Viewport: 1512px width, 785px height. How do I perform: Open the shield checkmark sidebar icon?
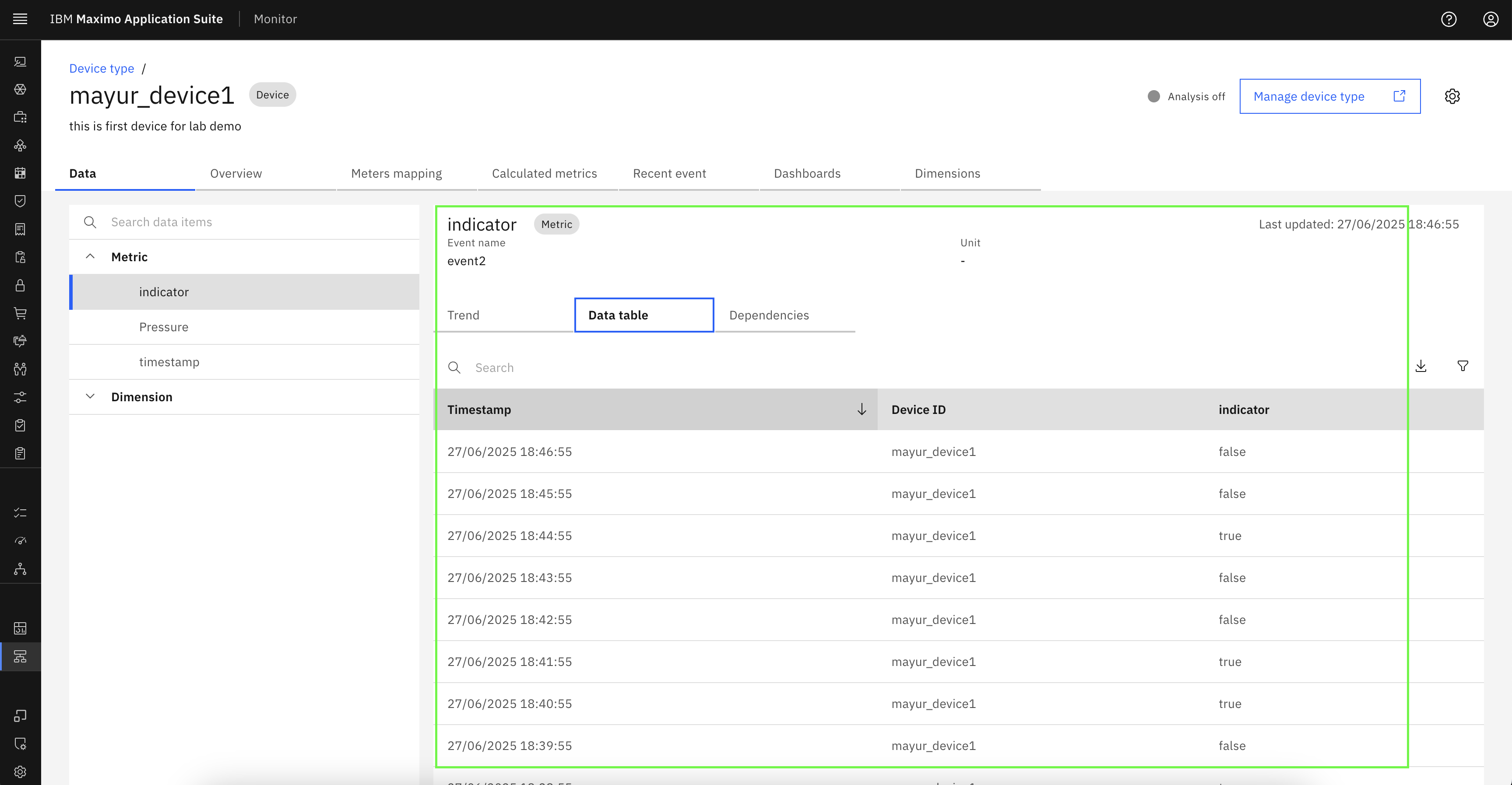(20, 201)
